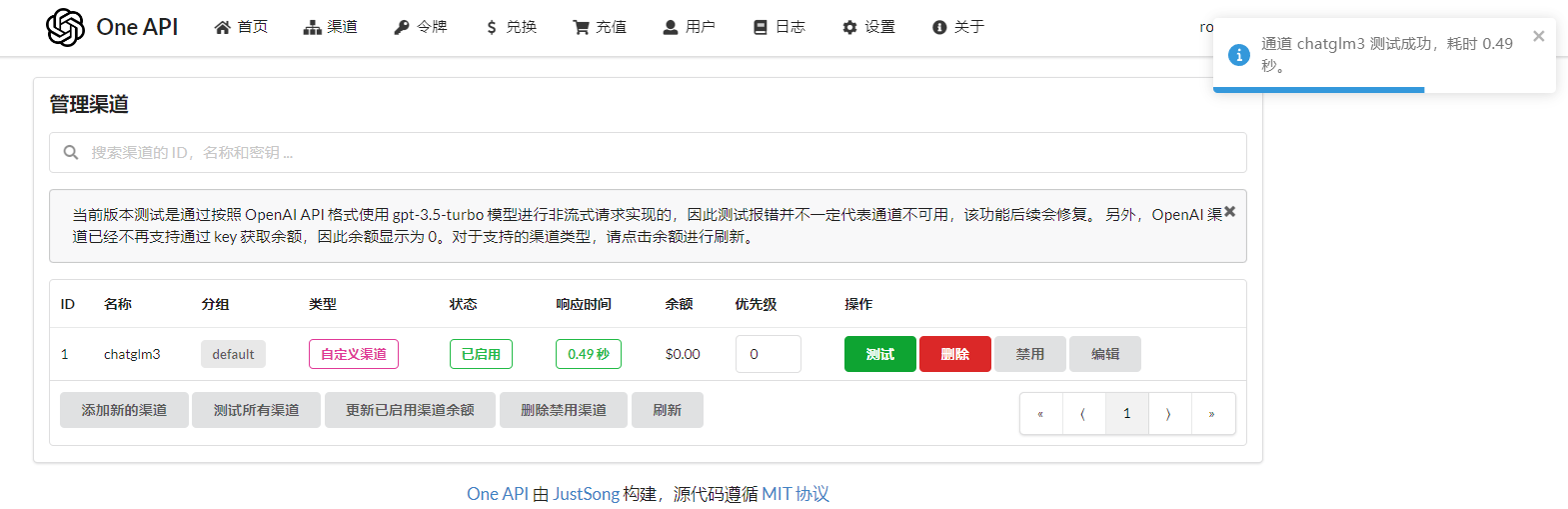Click 测试所有渠道 button
1568x509 pixels.
click(x=256, y=410)
